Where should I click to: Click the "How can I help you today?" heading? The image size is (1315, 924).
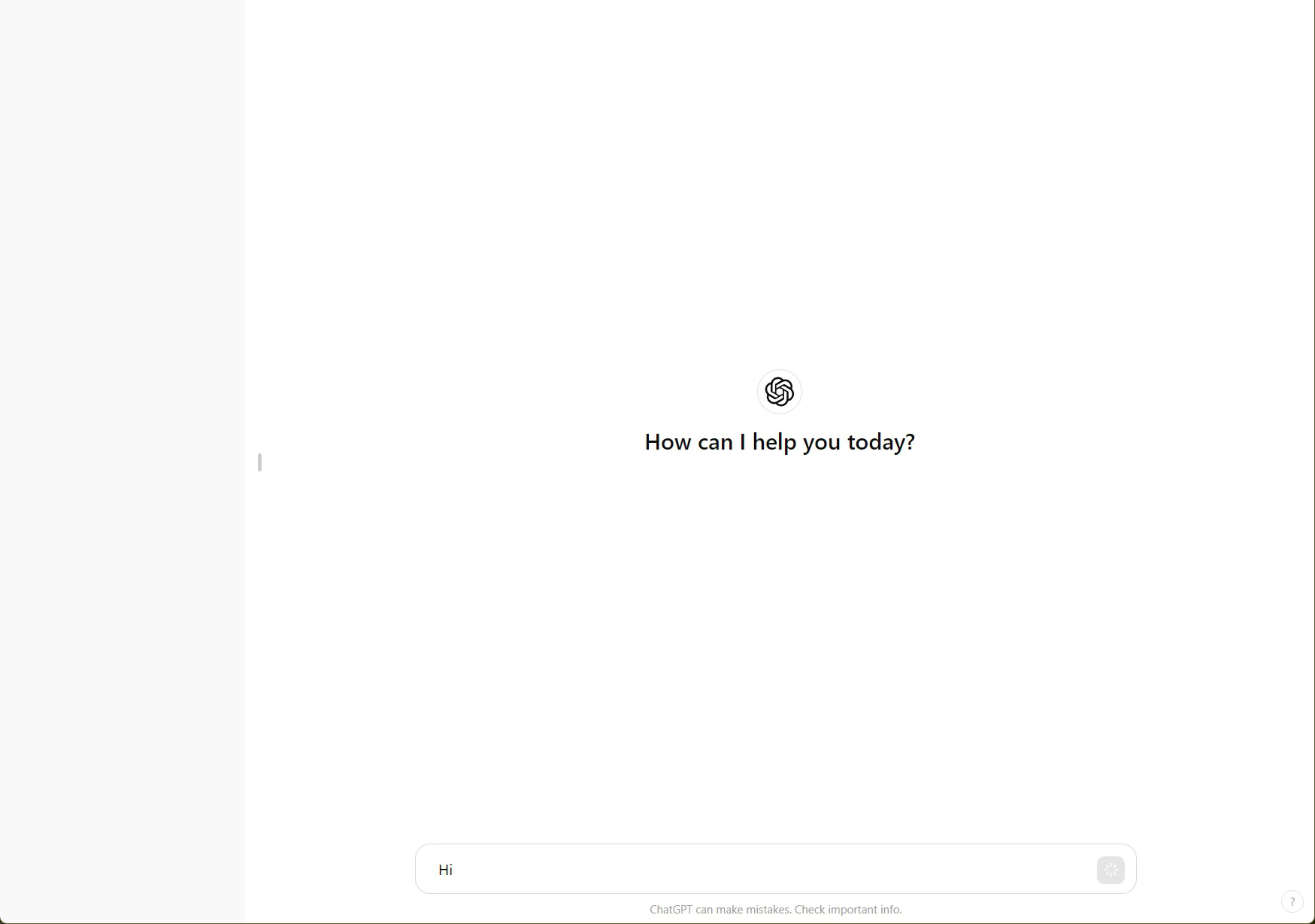coord(780,442)
